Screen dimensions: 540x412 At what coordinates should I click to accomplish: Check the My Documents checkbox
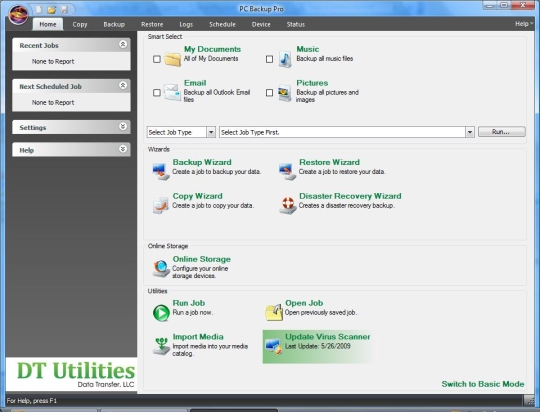pos(157,59)
